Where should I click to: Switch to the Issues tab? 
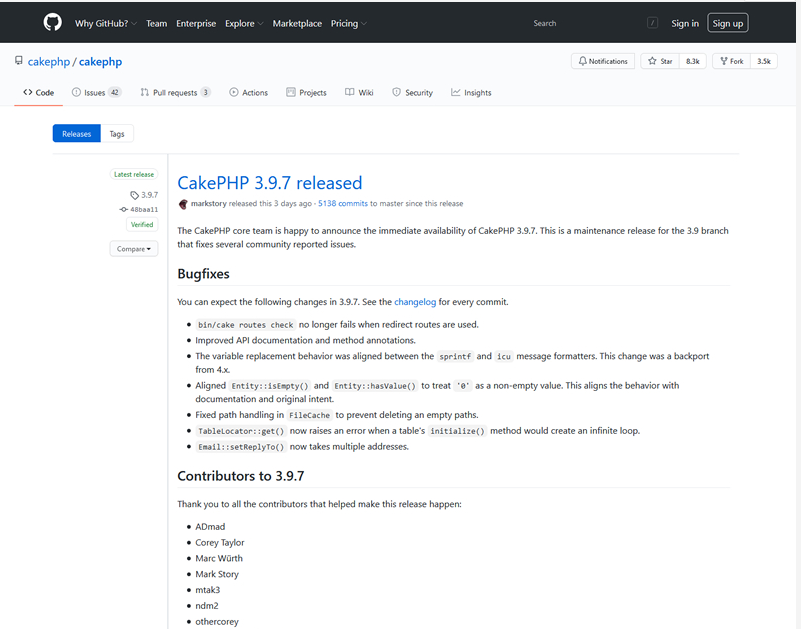coord(97,92)
